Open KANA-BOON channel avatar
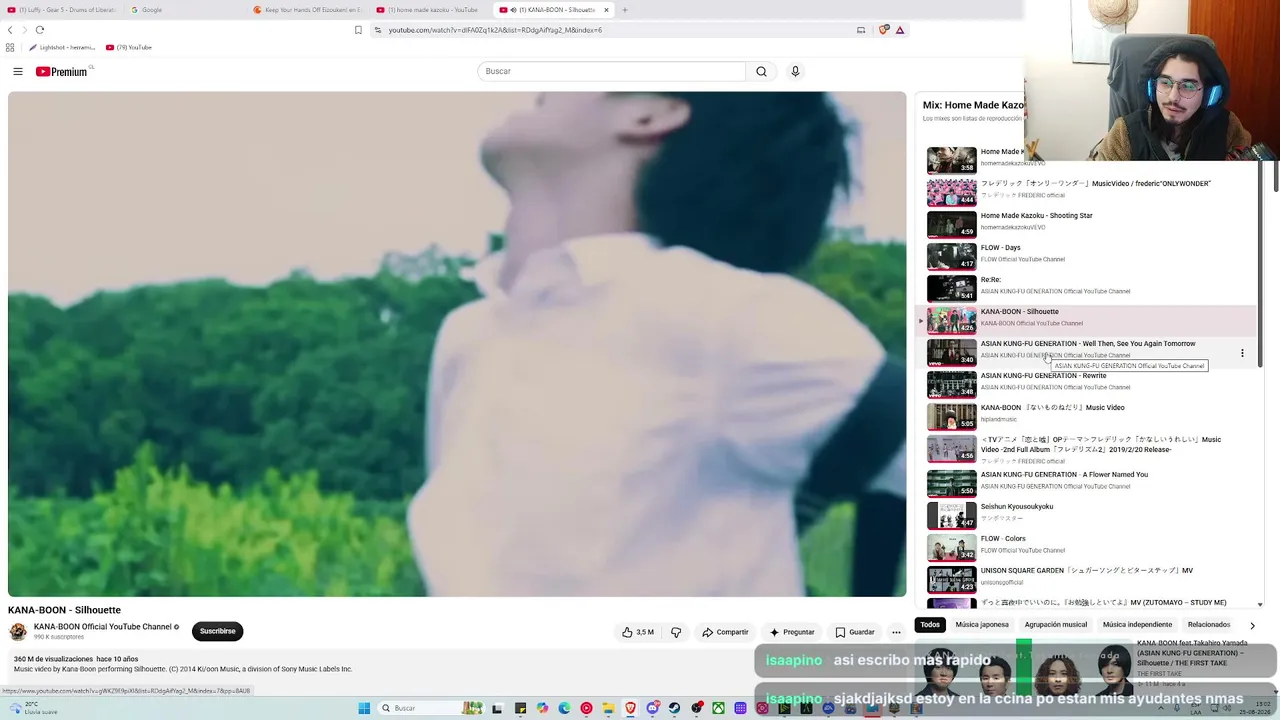The image size is (1280, 720). click(x=18, y=631)
